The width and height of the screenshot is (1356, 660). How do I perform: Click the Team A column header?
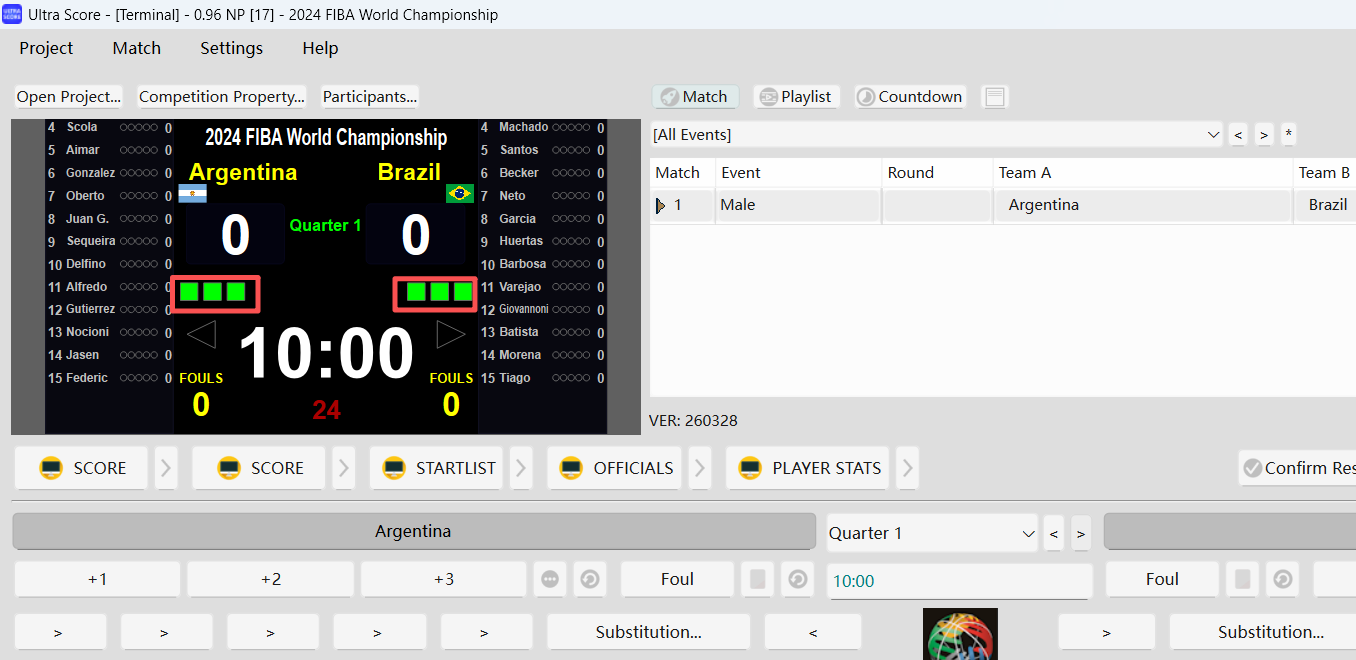1143,173
